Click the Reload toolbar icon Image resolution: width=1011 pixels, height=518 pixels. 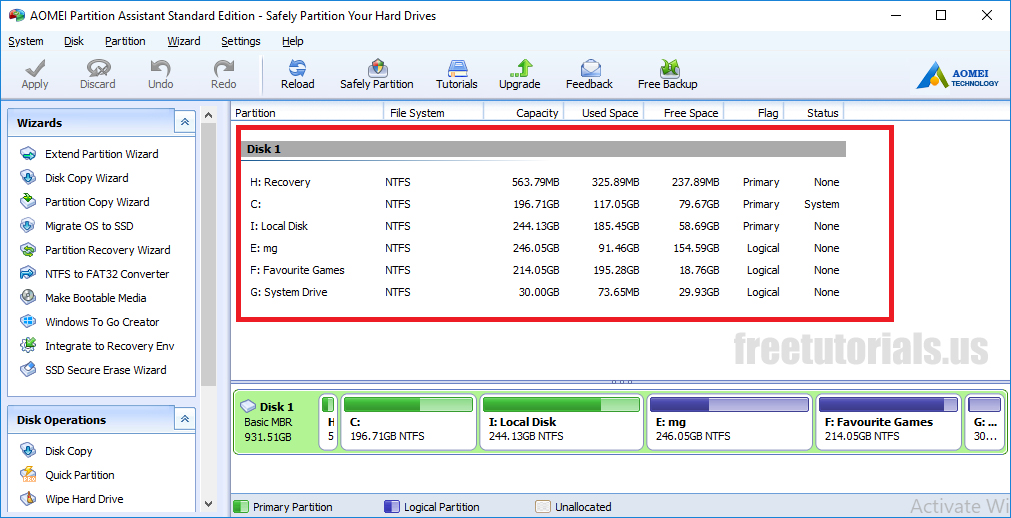coord(297,69)
